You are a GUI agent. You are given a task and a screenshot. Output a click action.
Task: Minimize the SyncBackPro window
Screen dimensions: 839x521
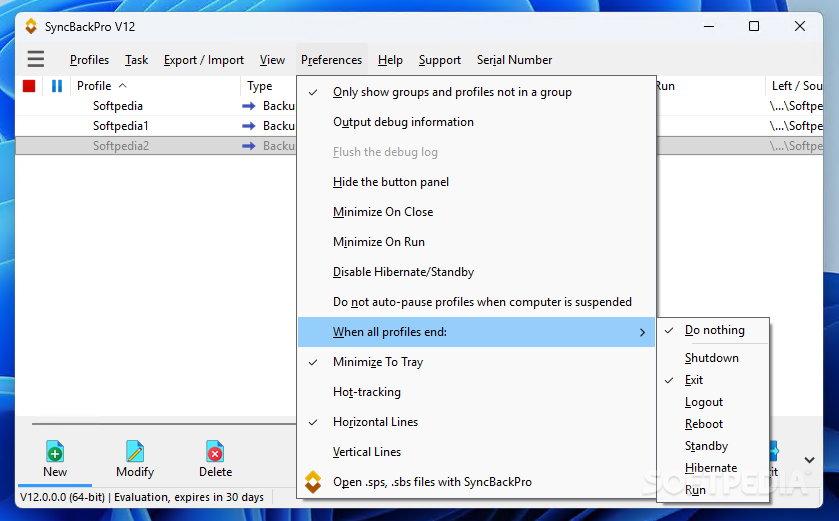pos(709,26)
